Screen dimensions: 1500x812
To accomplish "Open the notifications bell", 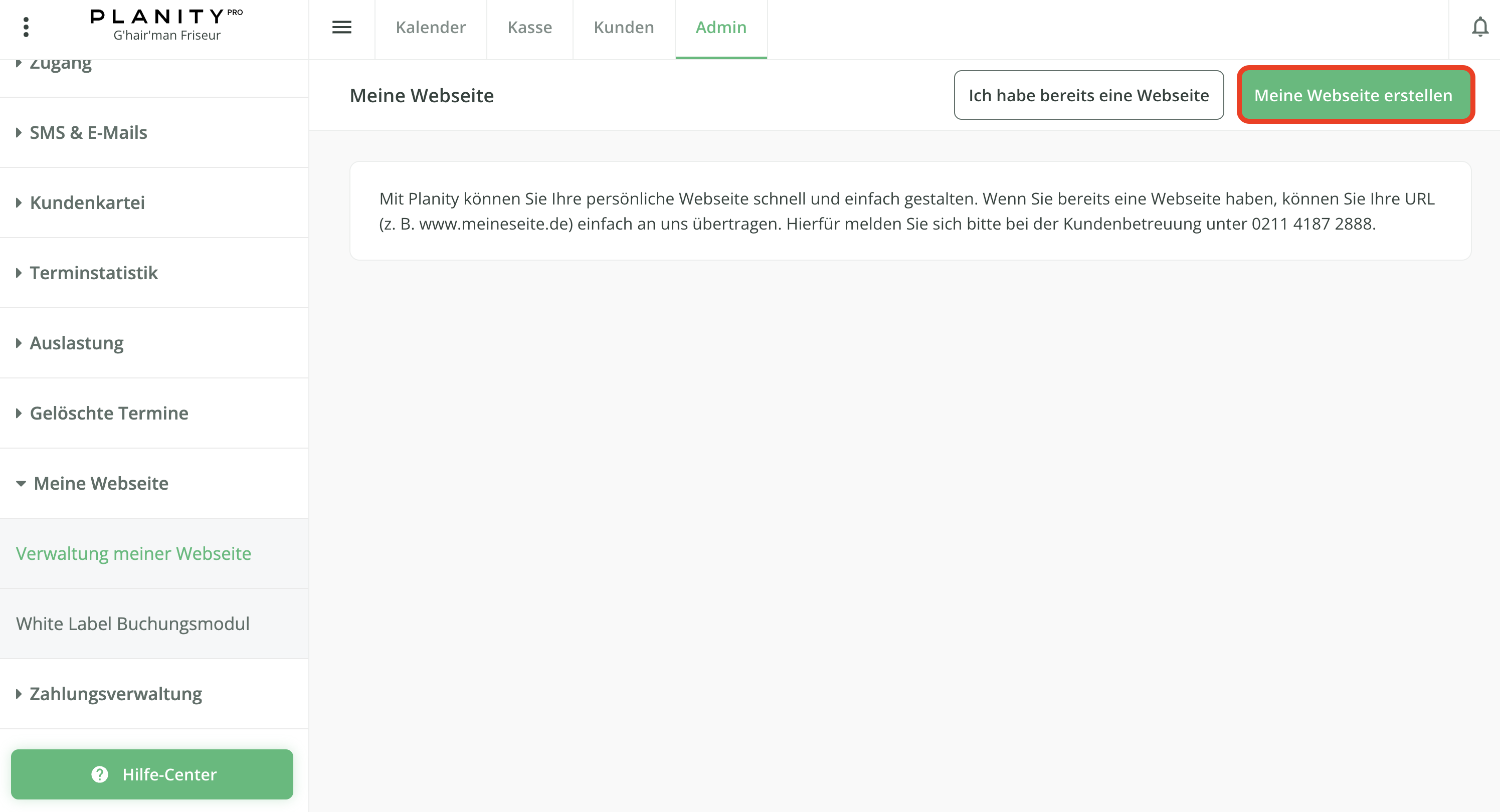I will click(1479, 27).
